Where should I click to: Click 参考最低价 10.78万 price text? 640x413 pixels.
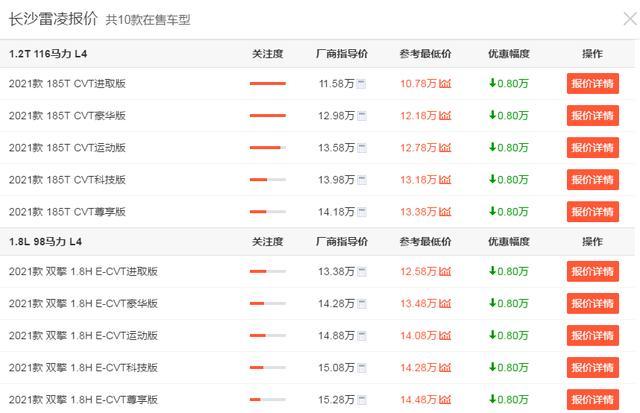tap(419, 83)
